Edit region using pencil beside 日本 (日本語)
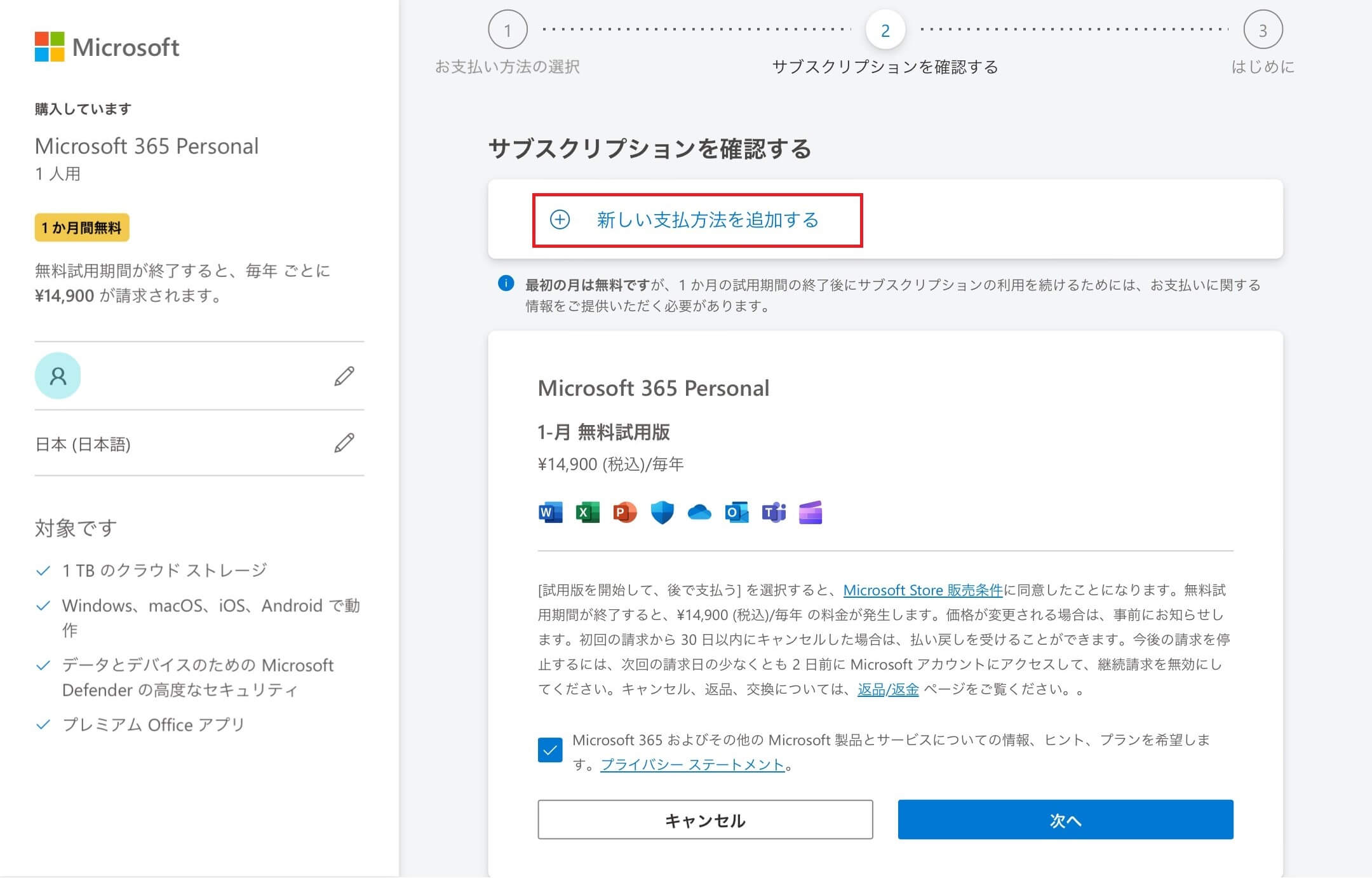 coord(344,443)
